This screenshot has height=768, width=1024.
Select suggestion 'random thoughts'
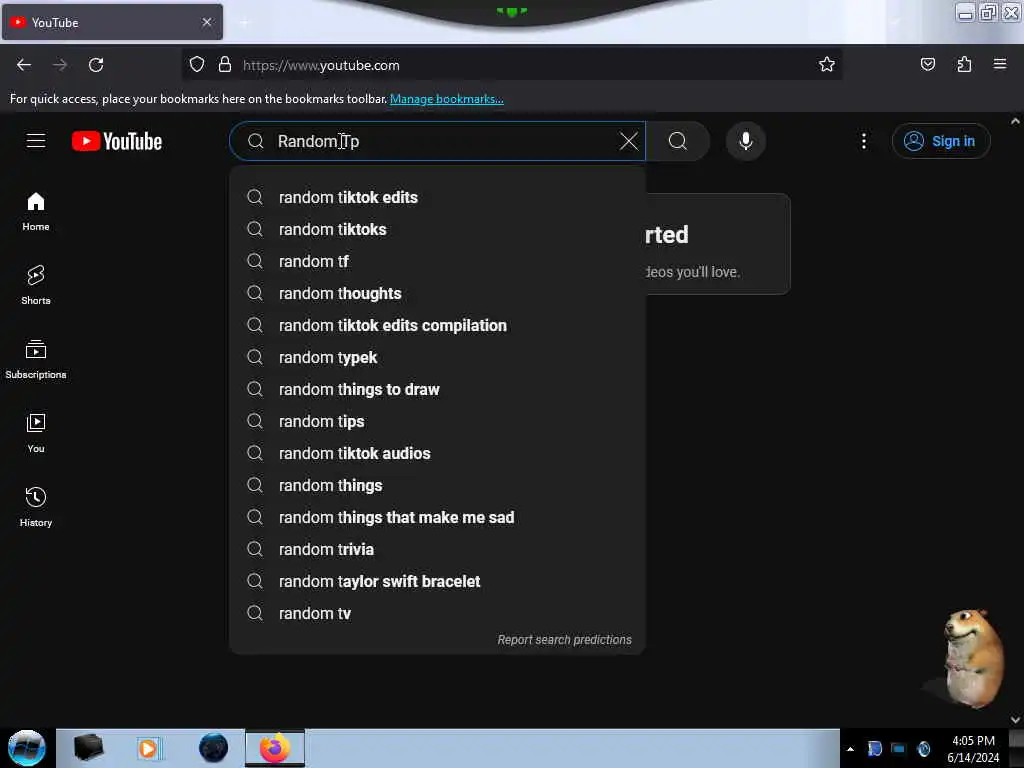[438, 293]
